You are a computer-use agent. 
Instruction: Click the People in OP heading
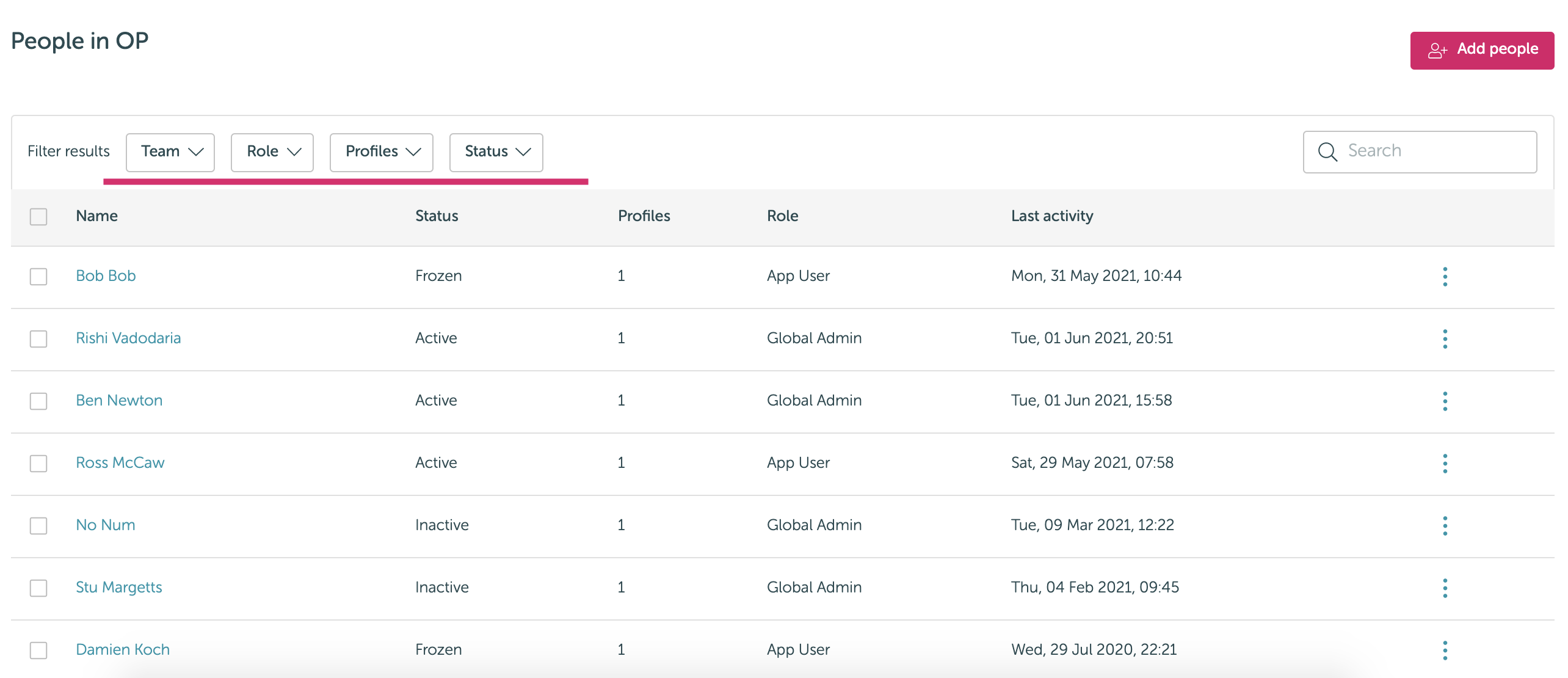point(80,41)
